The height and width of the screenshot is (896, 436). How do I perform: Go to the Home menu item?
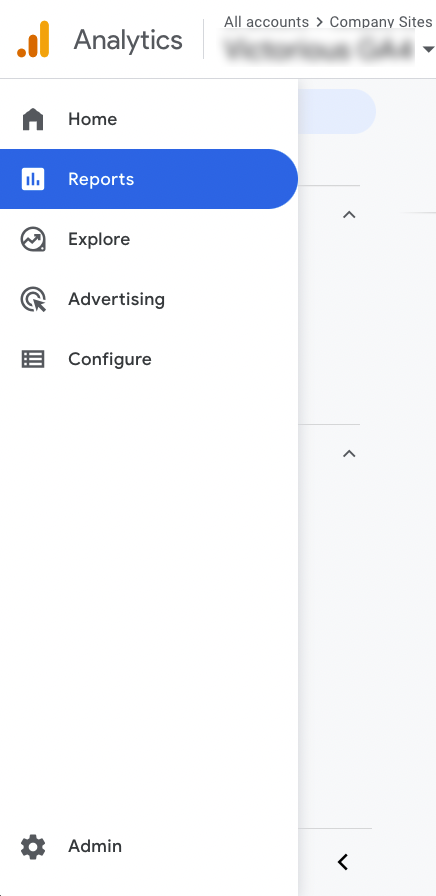click(x=93, y=119)
